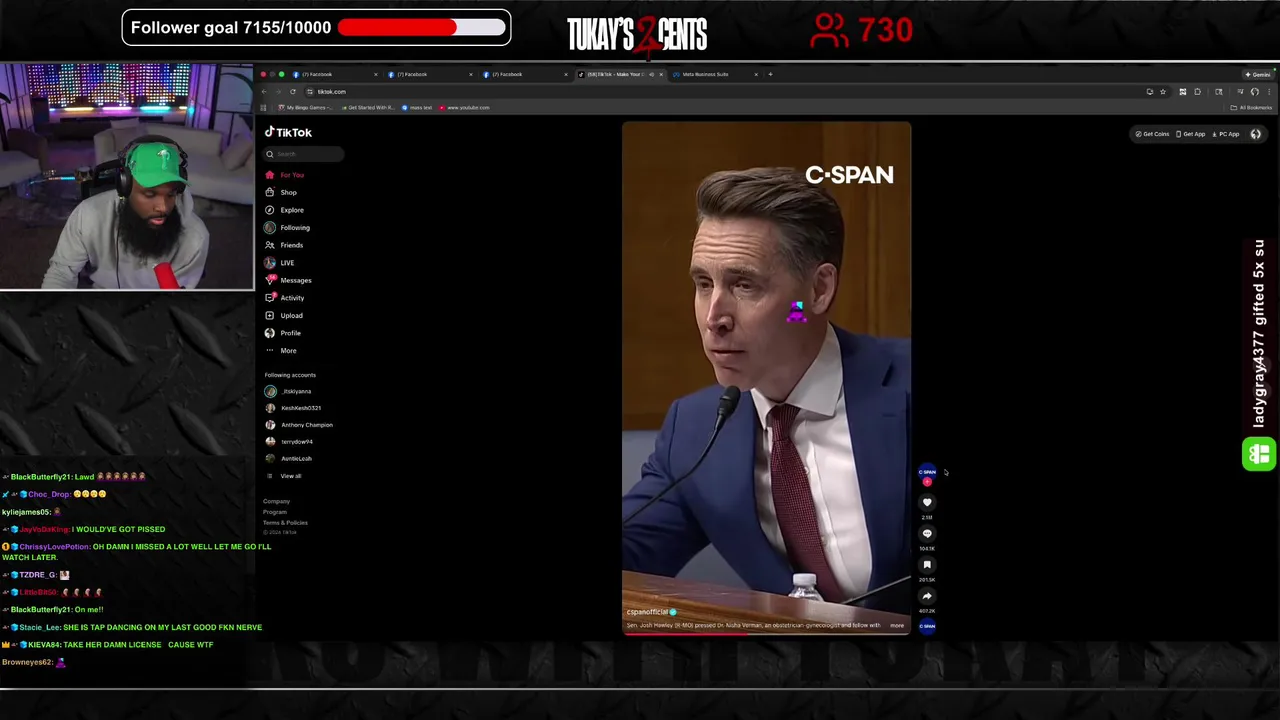Reload the TikTok page
This screenshot has width=1280, height=720.
click(x=293, y=92)
